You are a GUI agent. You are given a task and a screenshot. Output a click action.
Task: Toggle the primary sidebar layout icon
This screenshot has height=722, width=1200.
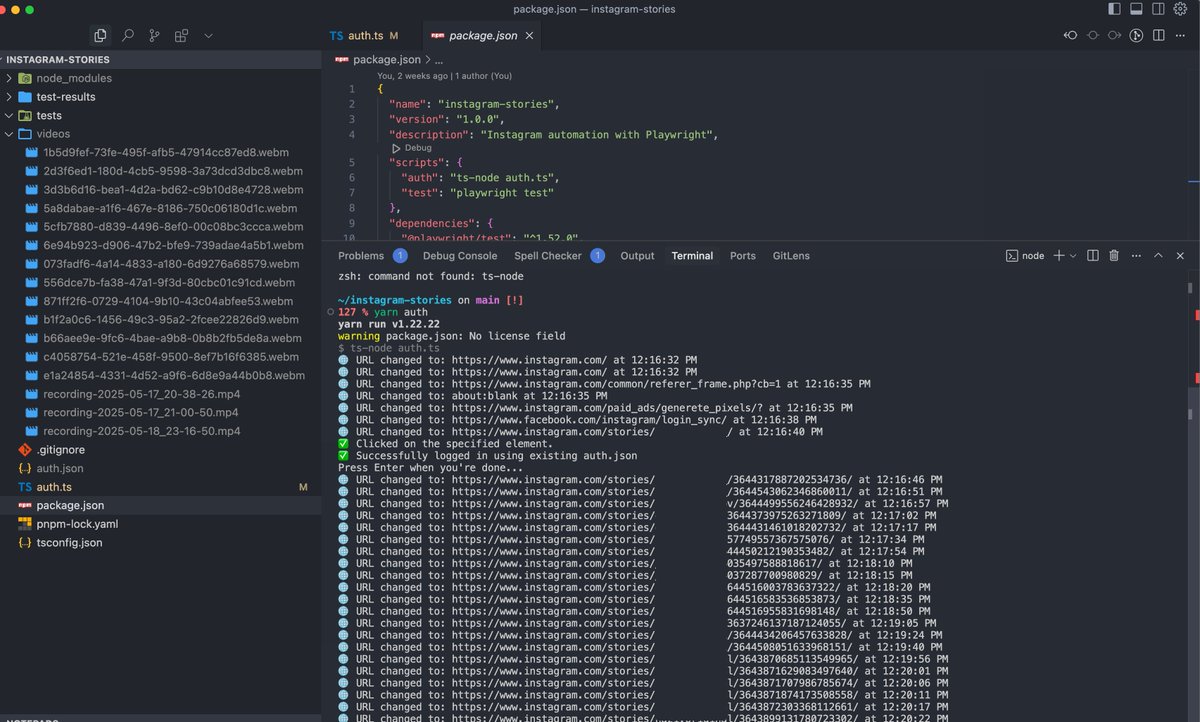click(1115, 9)
